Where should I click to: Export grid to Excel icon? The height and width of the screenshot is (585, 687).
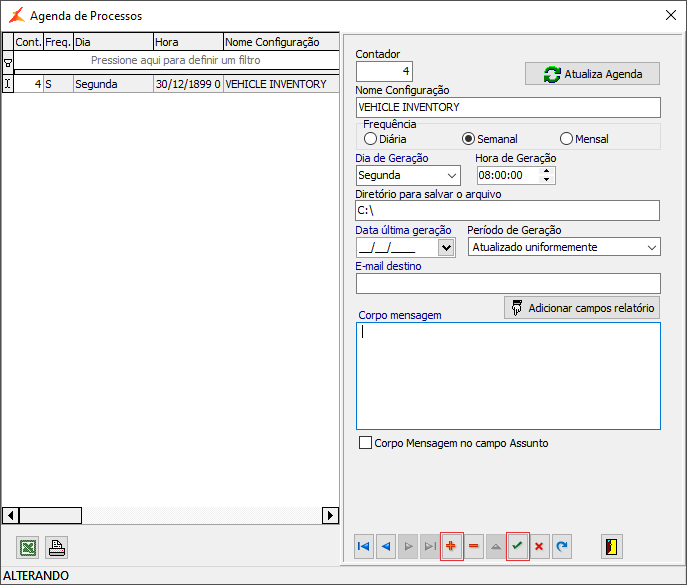[x=28, y=547]
